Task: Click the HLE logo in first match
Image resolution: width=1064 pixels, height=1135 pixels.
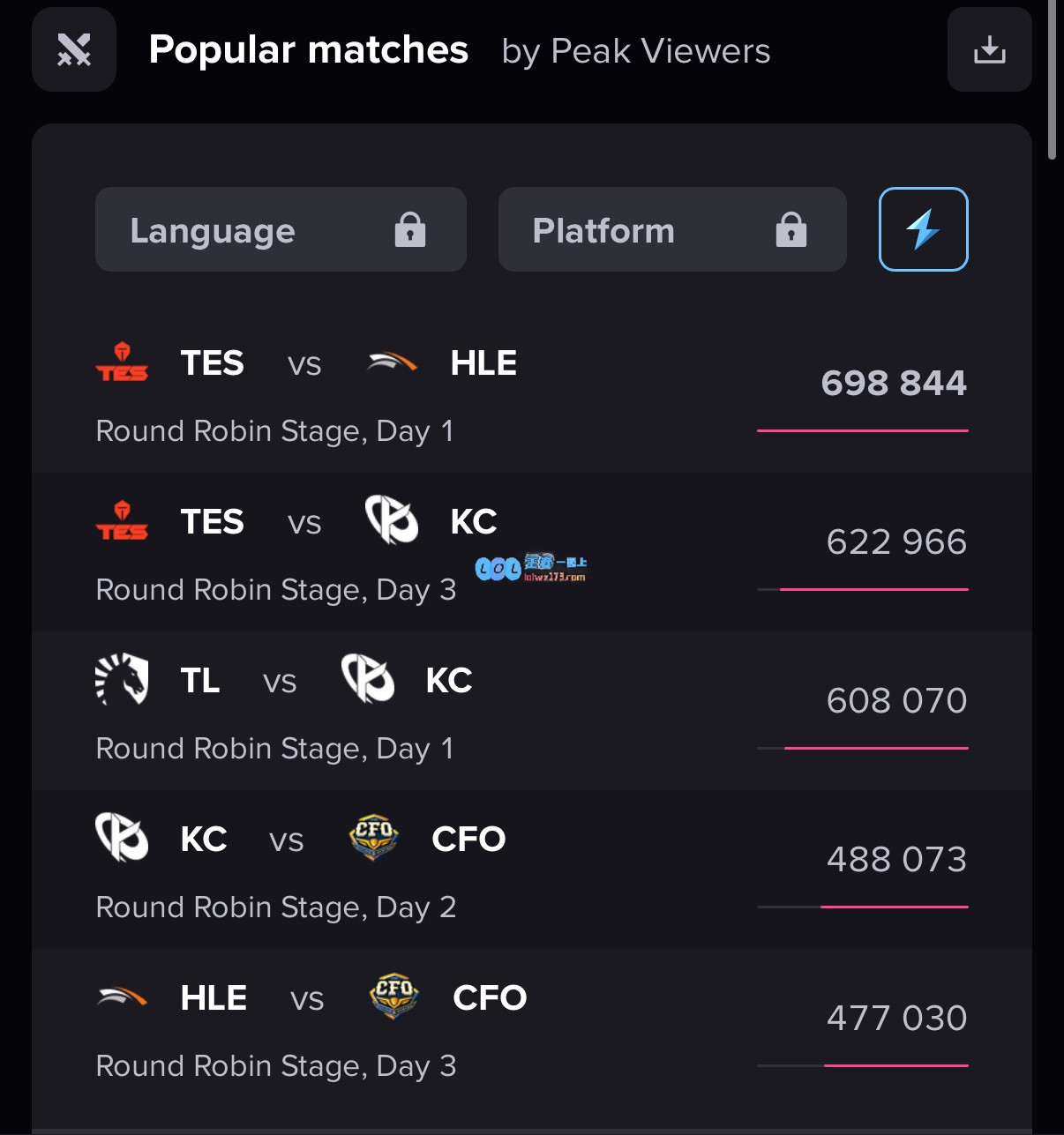Action: [x=393, y=362]
